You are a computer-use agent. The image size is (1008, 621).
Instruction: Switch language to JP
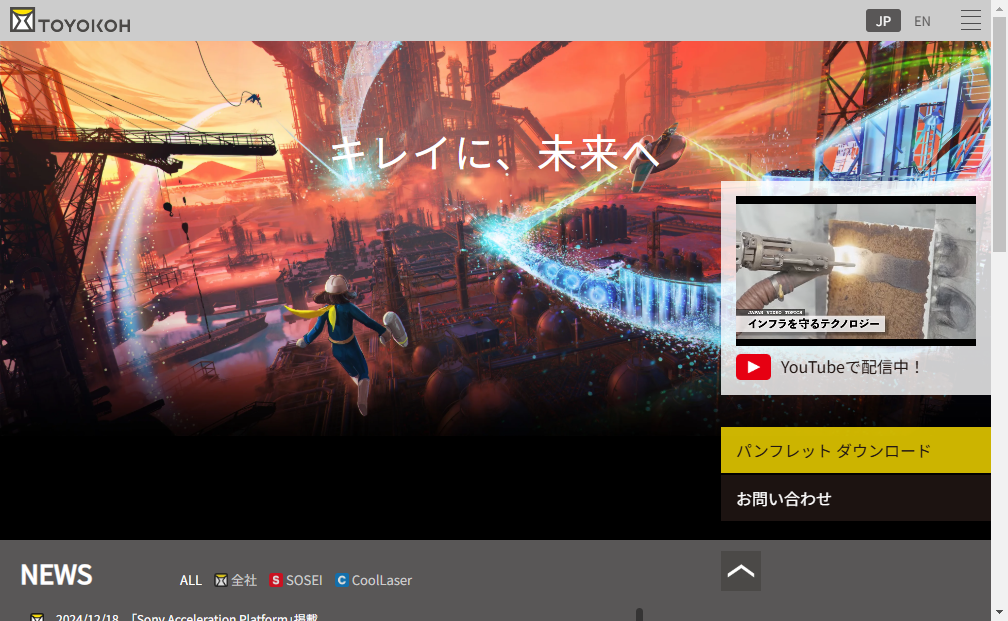pyautogui.click(x=883, y=21)
